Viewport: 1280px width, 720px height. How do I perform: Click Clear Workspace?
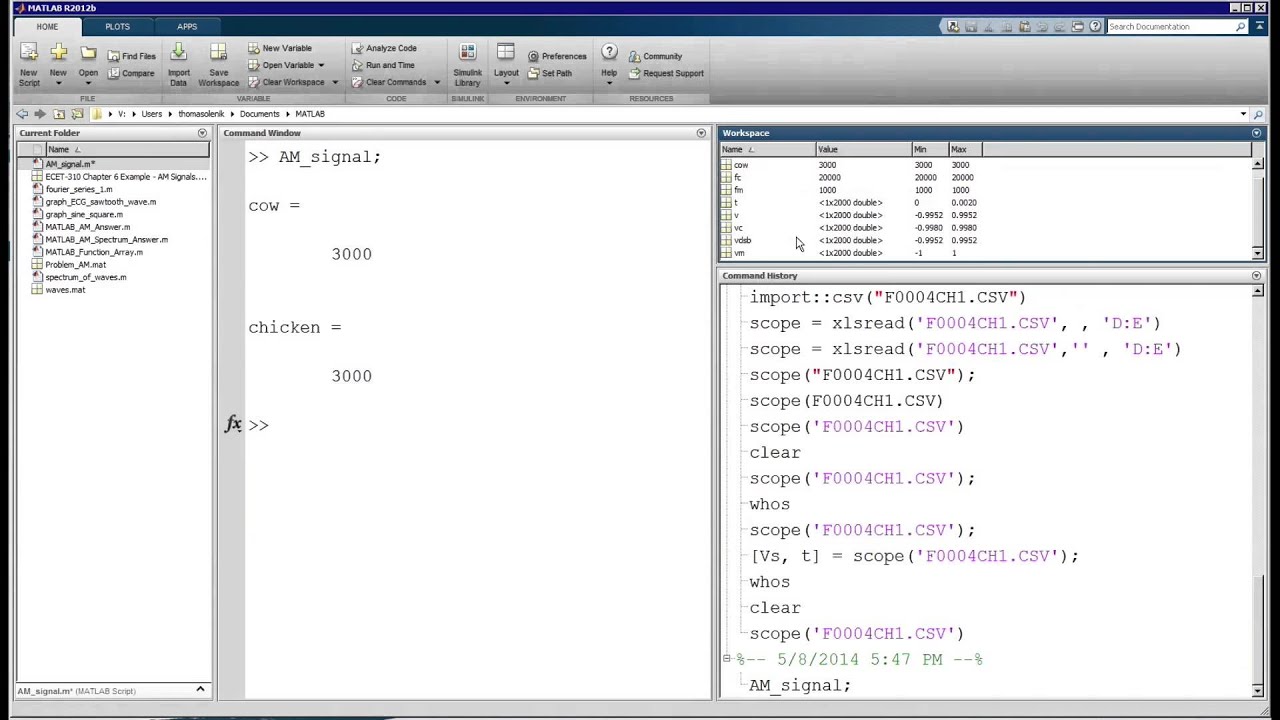286,82
